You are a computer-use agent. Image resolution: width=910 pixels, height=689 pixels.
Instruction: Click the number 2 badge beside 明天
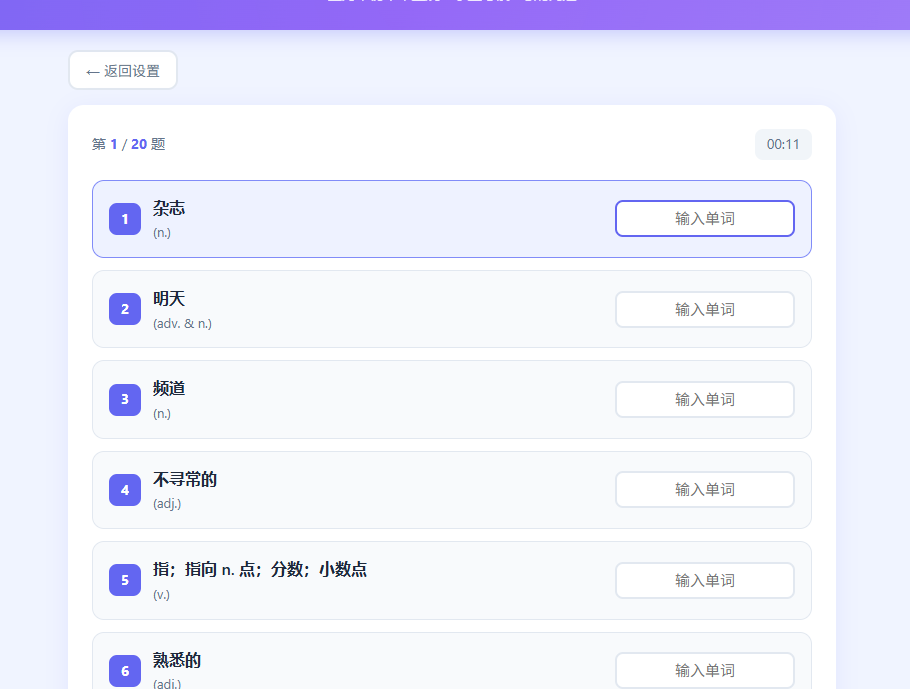(x=125, y=309)
